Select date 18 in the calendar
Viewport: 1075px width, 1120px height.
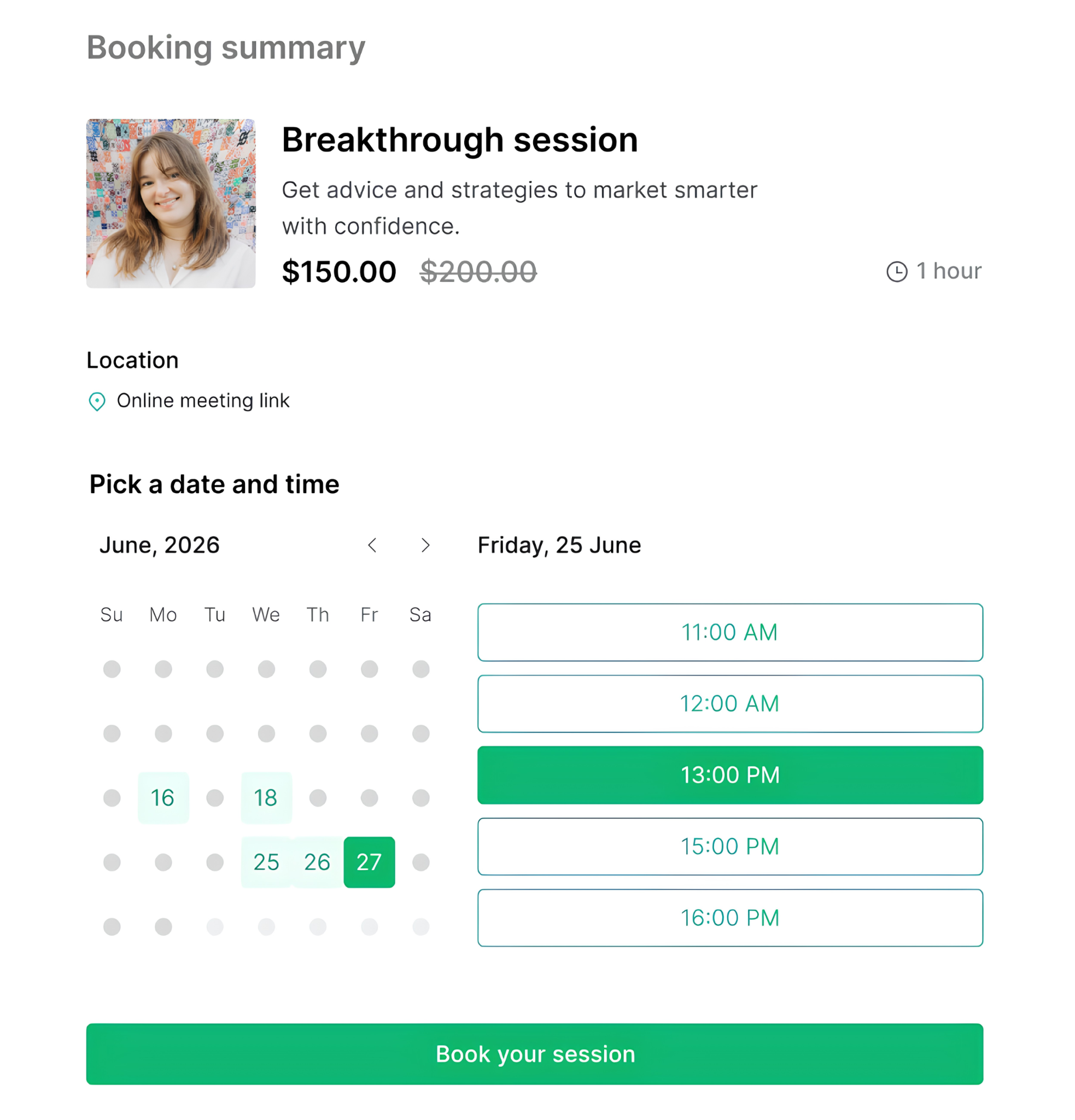pyautogui.click(x=266, y=798)
